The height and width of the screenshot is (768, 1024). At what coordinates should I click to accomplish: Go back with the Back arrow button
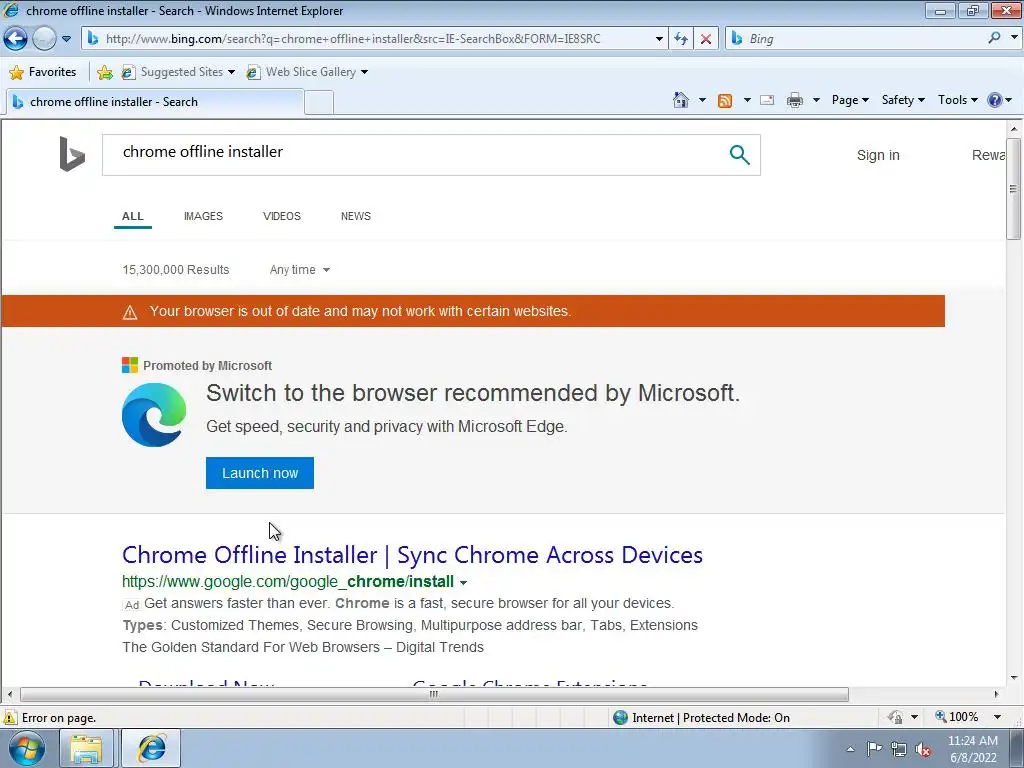click(x=16, y=39)
